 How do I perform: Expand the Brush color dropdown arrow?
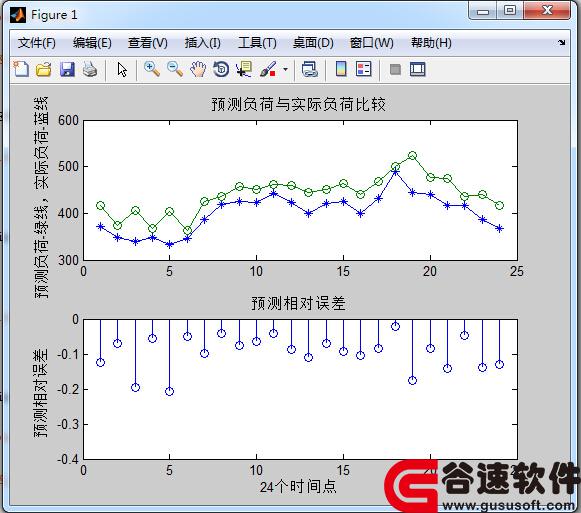coord(285,69)
